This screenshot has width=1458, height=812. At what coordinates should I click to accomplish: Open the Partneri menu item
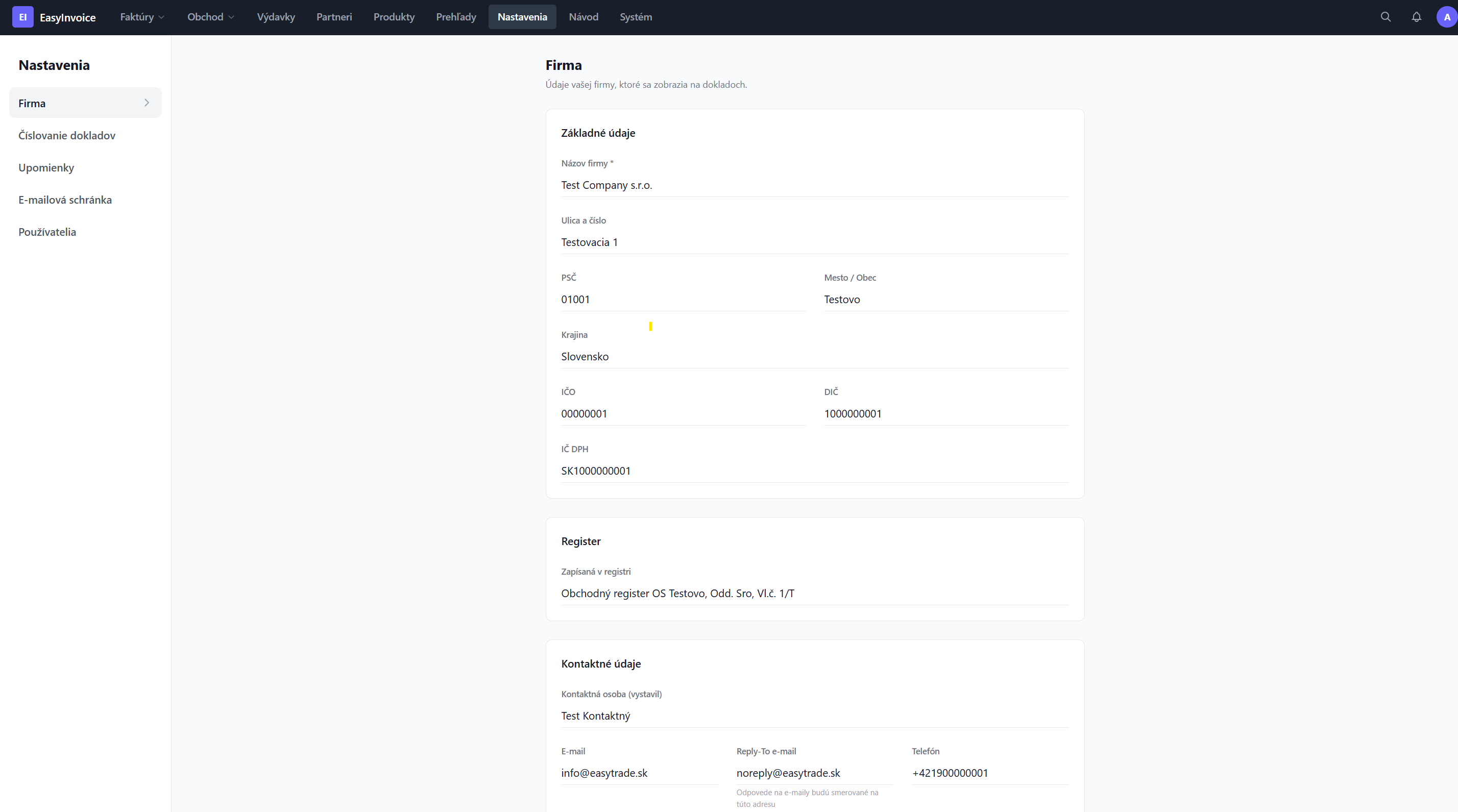[x=334, y=17]
